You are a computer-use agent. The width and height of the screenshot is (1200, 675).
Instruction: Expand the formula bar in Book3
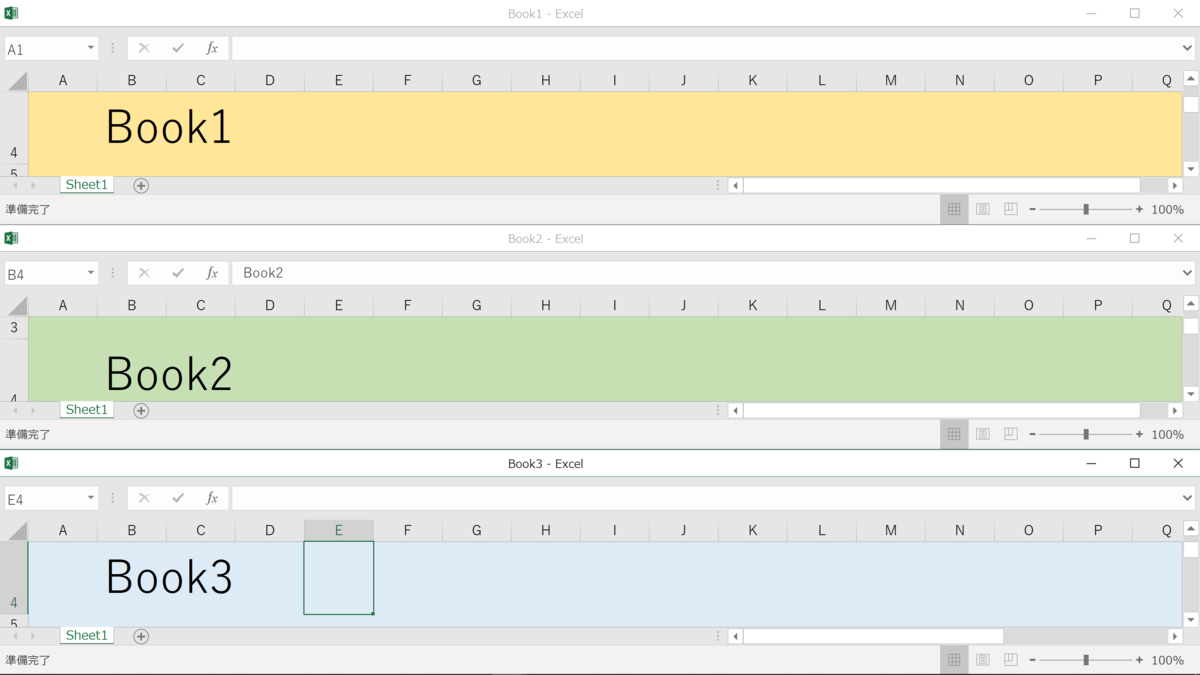pos(1187,498)
